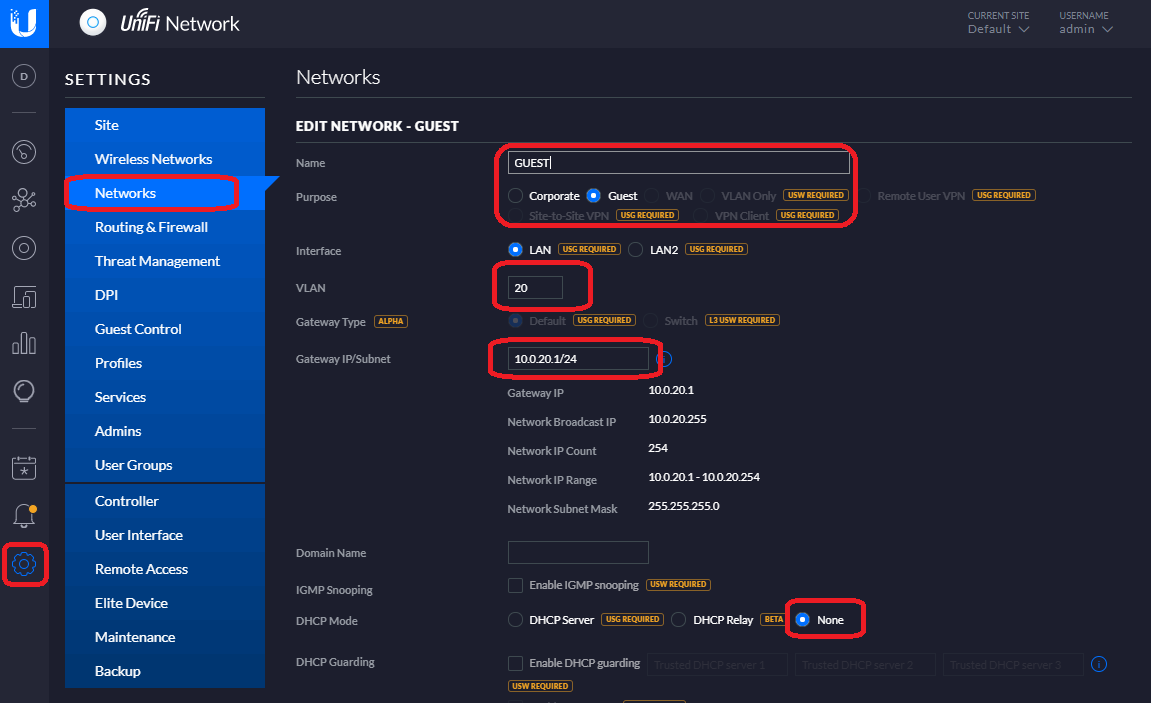Click the VLAN number input field
1151x703 pixels.
tap(535, 288)
